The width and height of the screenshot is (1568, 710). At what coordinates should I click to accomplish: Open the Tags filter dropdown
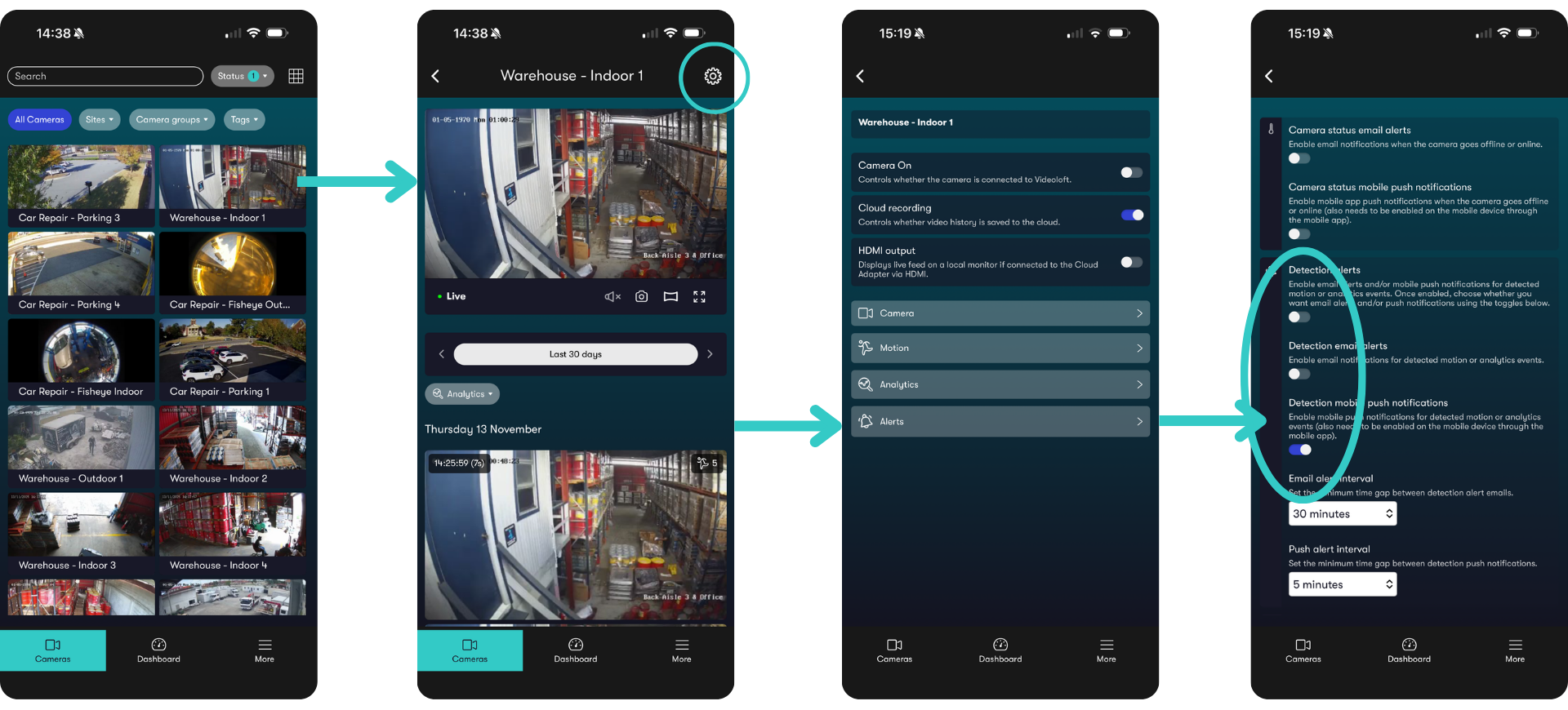tap(243, 119)
